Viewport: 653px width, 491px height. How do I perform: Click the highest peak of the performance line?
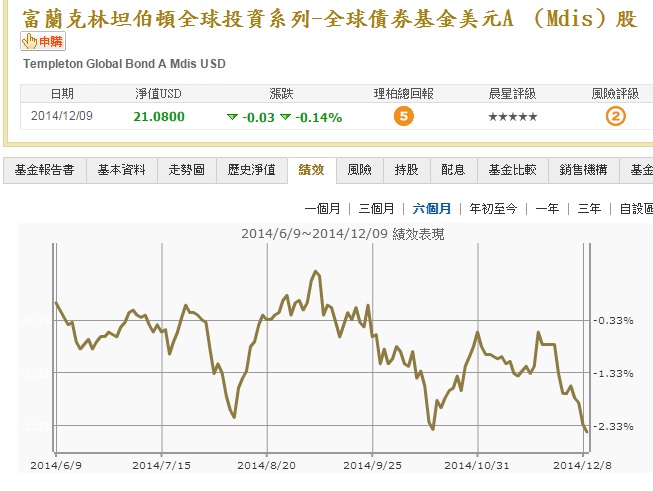(x=315, y=272)
